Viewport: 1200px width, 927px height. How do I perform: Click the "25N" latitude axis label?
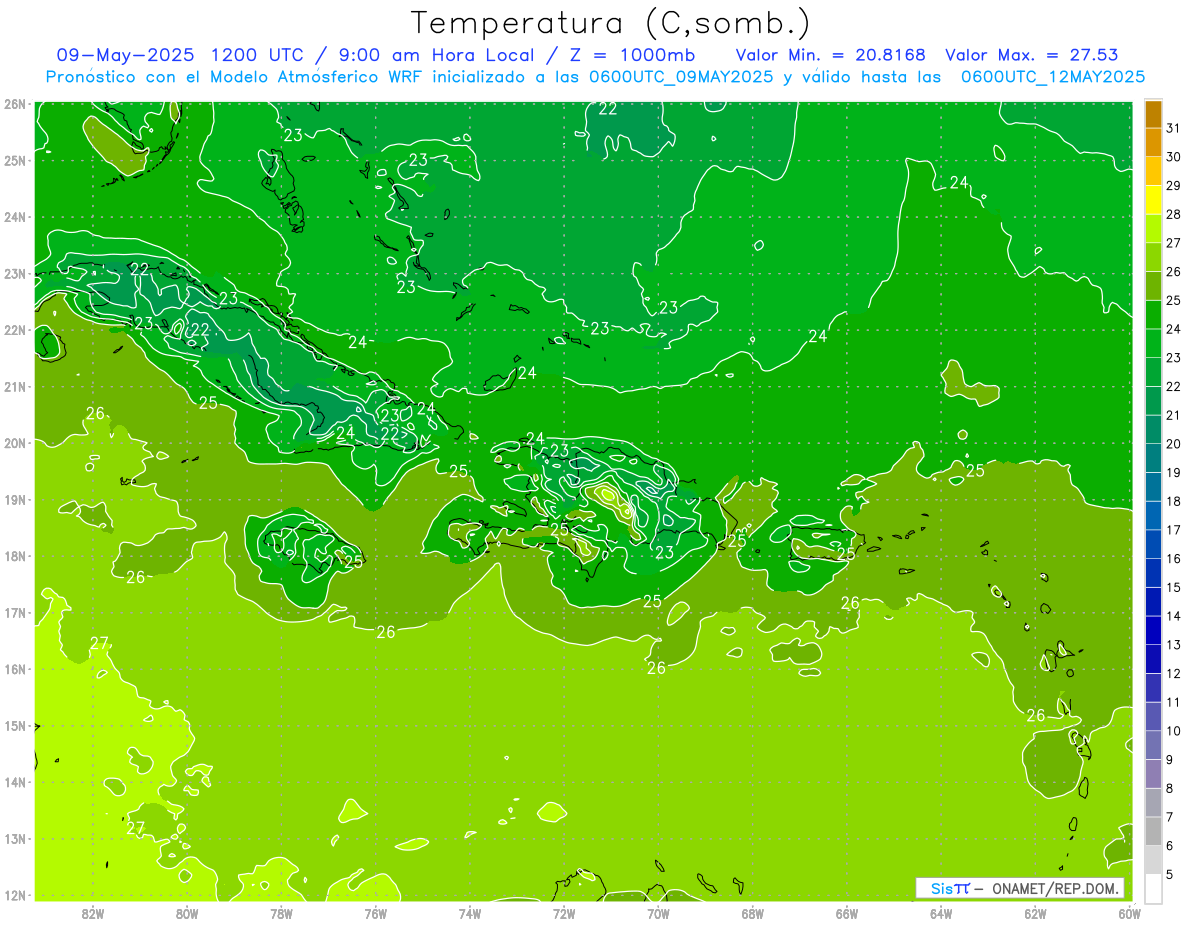(15, 160)
